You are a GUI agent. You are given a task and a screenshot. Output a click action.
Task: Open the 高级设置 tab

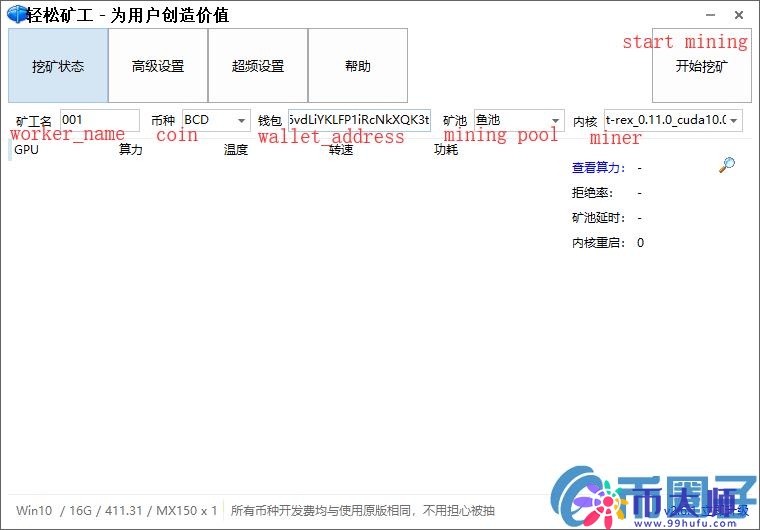click(x=158, y=65)
